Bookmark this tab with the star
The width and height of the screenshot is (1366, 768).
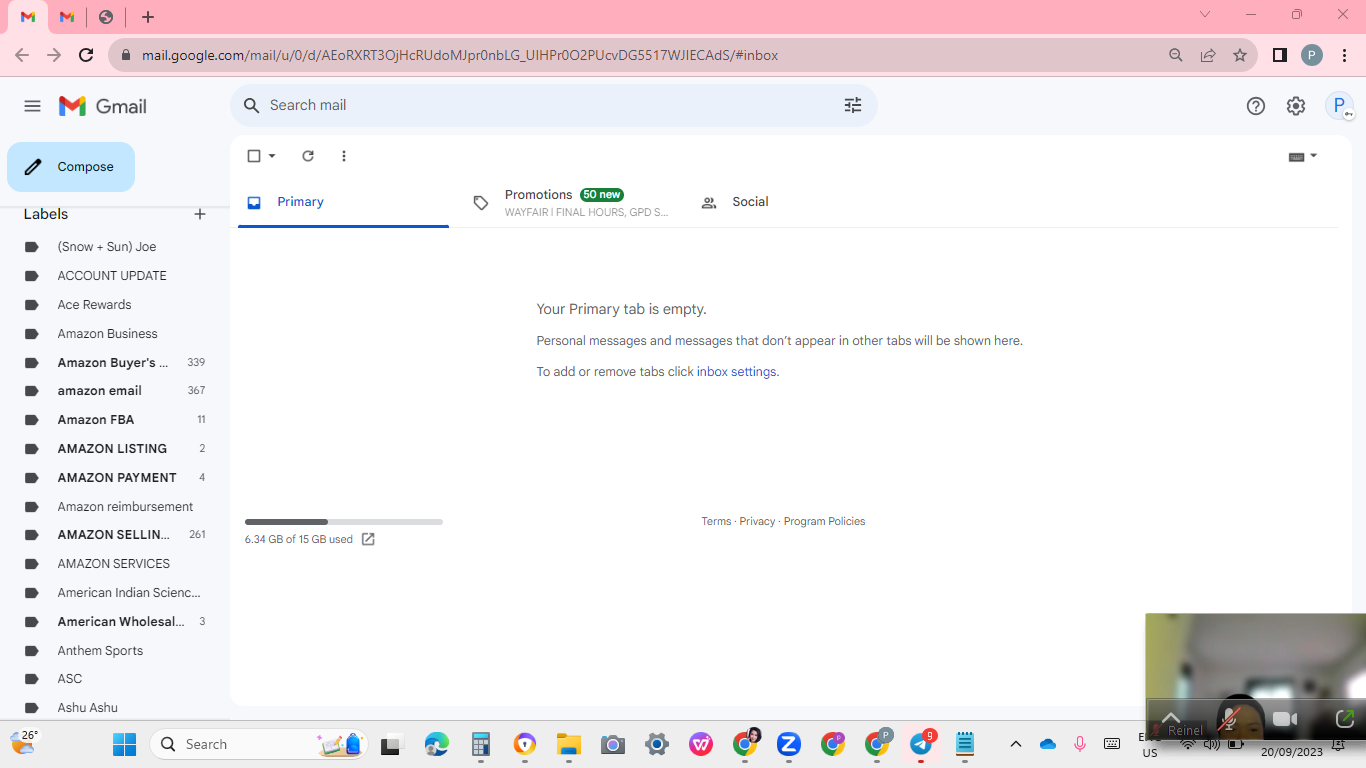[x=1240, y=55]
